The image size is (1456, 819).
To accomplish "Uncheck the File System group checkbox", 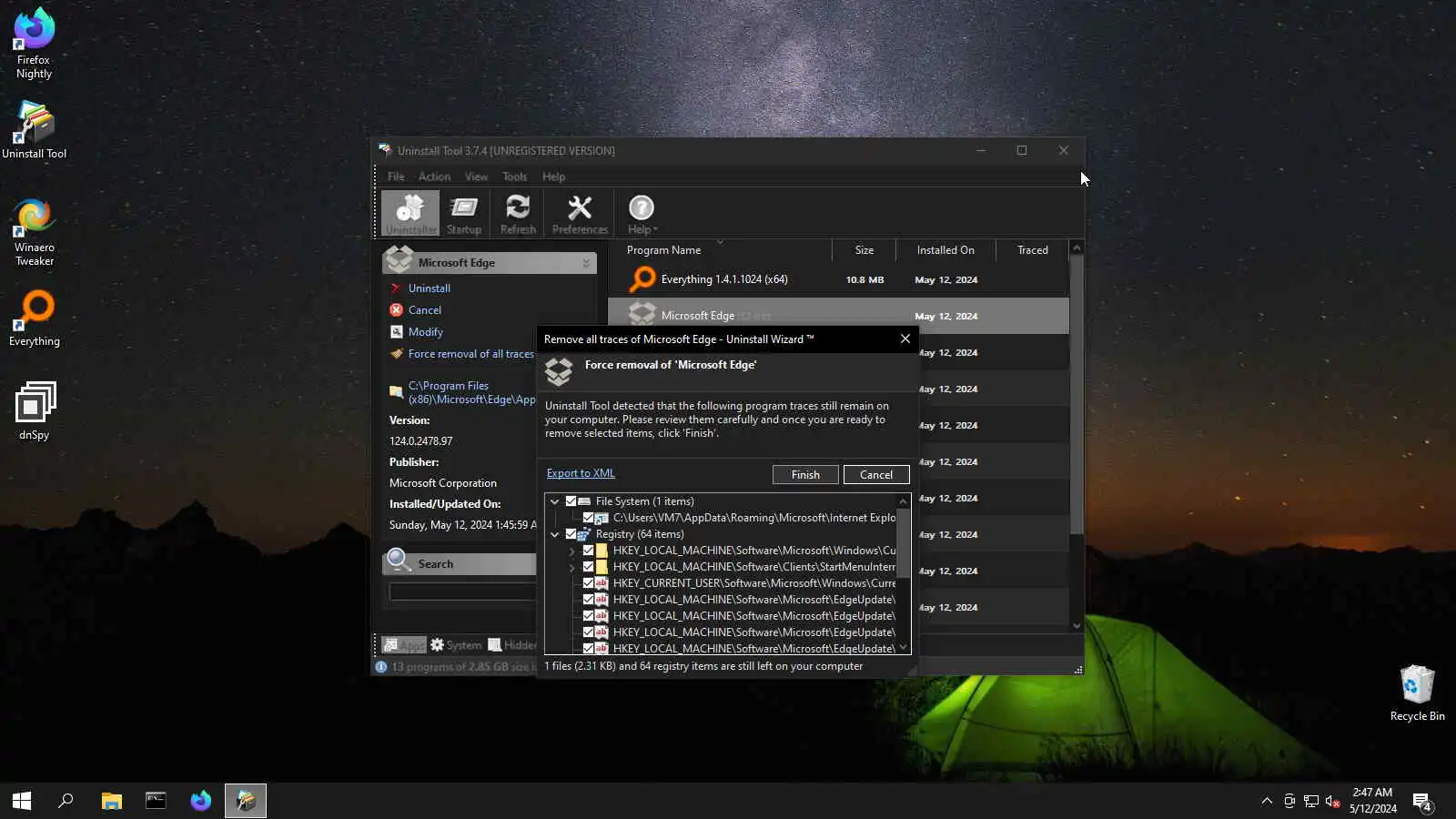I will pyautogui.click(x=571, y=500).
